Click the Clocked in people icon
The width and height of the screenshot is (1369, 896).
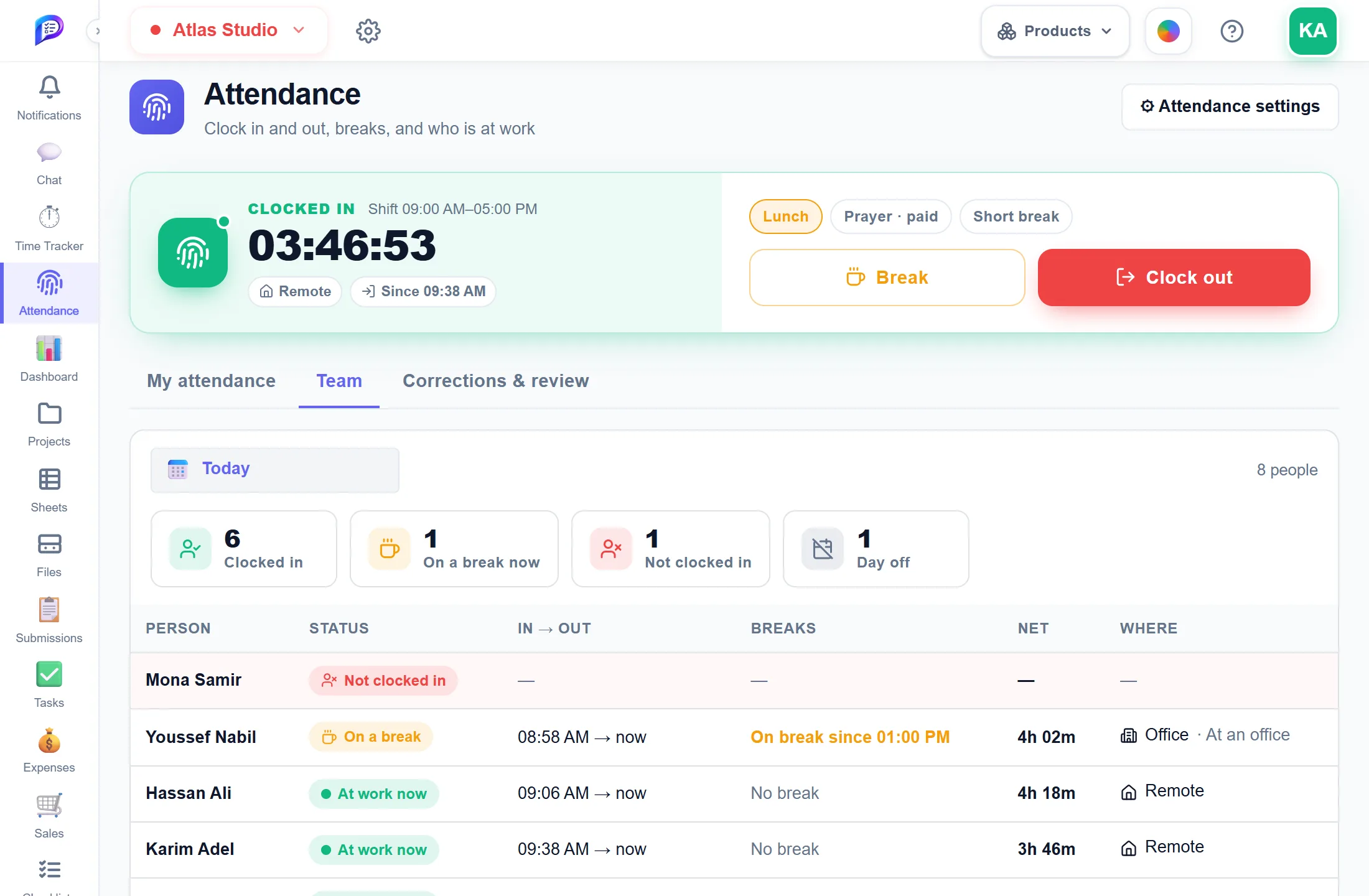190,549
